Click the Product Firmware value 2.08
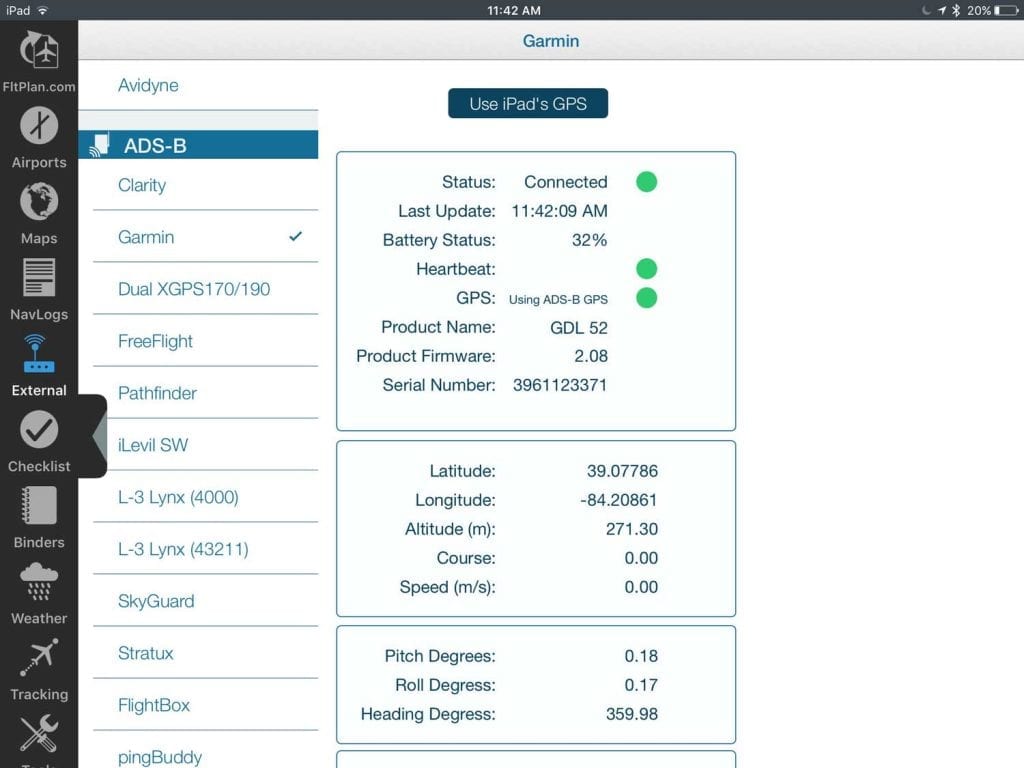This screenshot has width=1024, height=768. click(591, 356)
